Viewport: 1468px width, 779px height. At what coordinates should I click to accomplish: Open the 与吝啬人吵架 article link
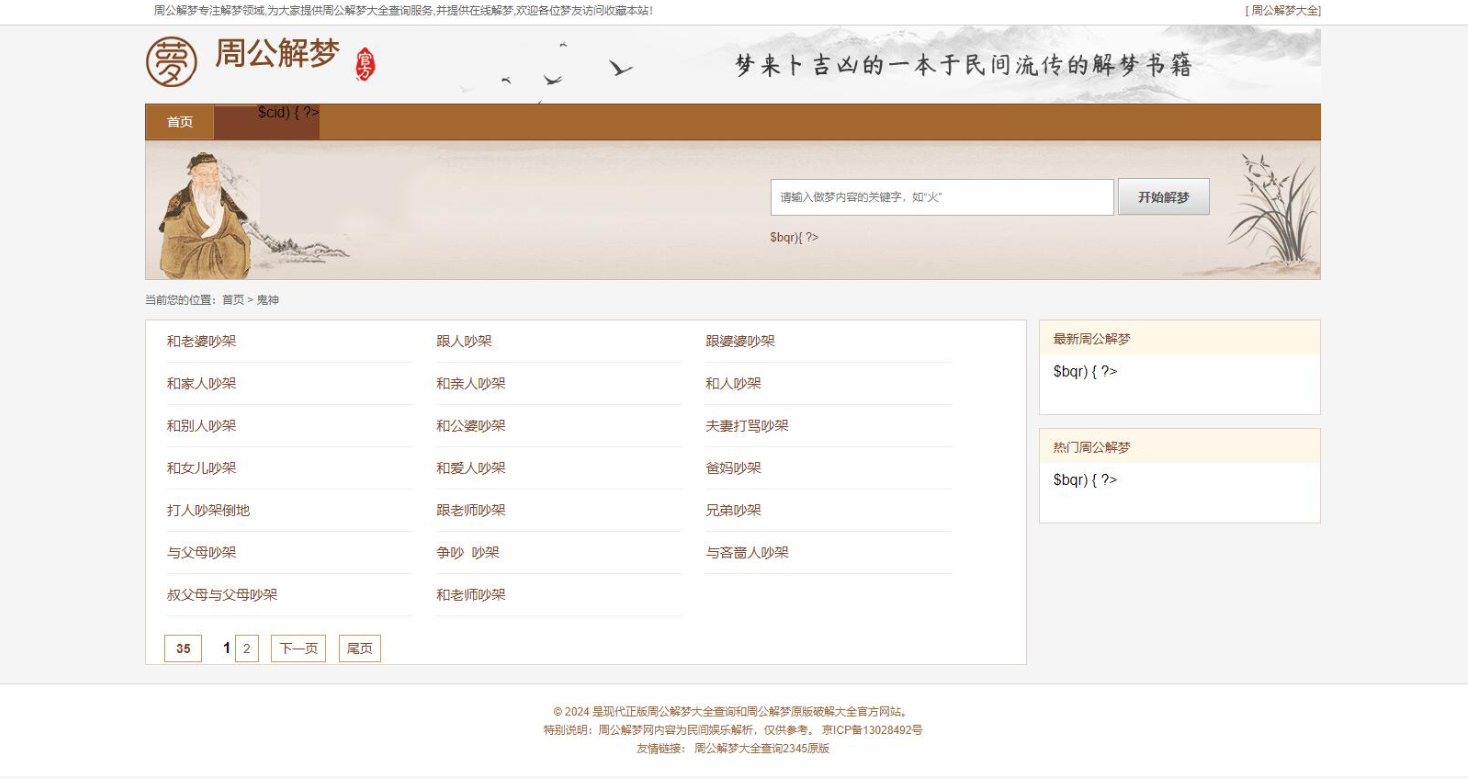(x=747, y=552)
